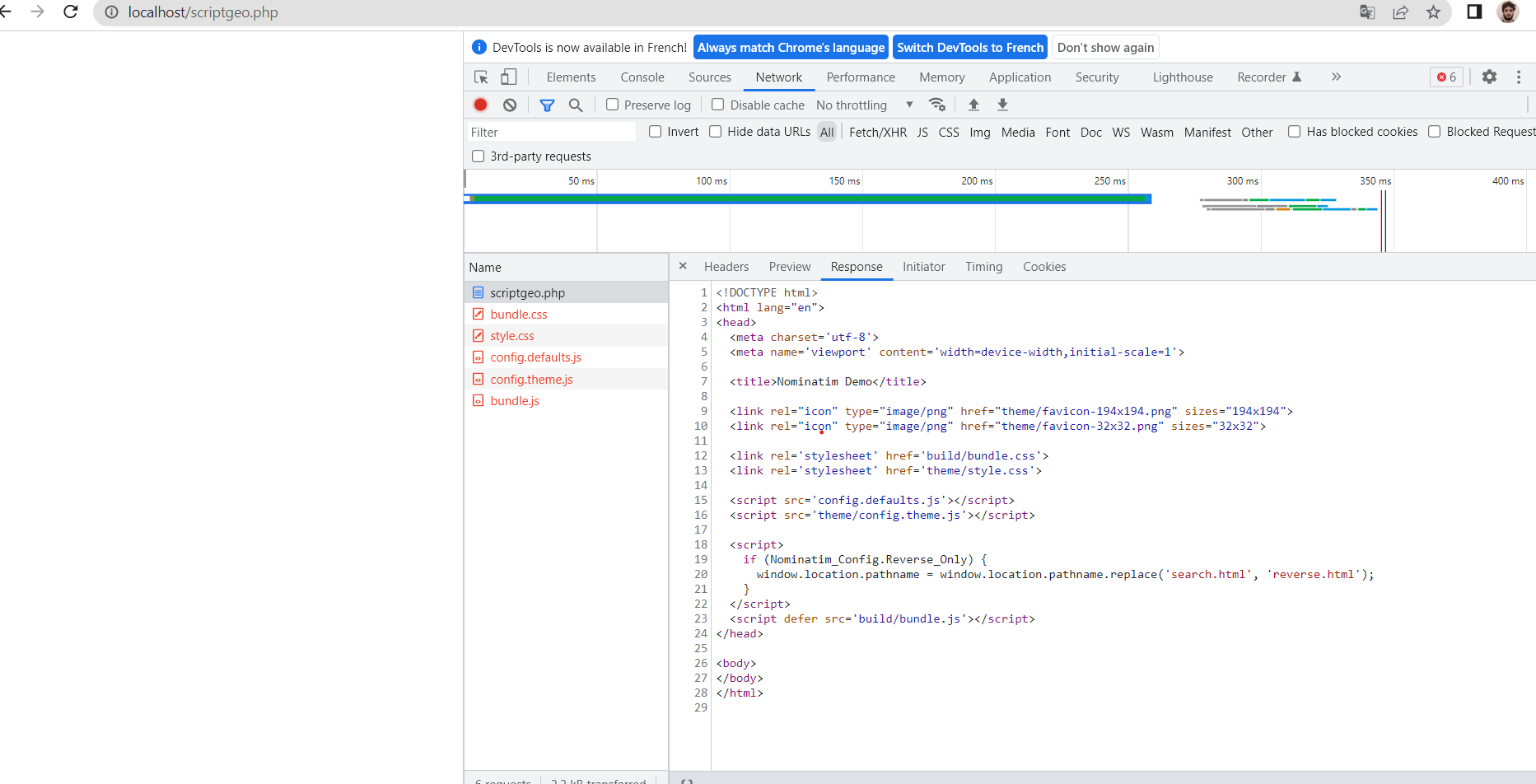
Task: Open the Performance panel
Action: [861, 77]
